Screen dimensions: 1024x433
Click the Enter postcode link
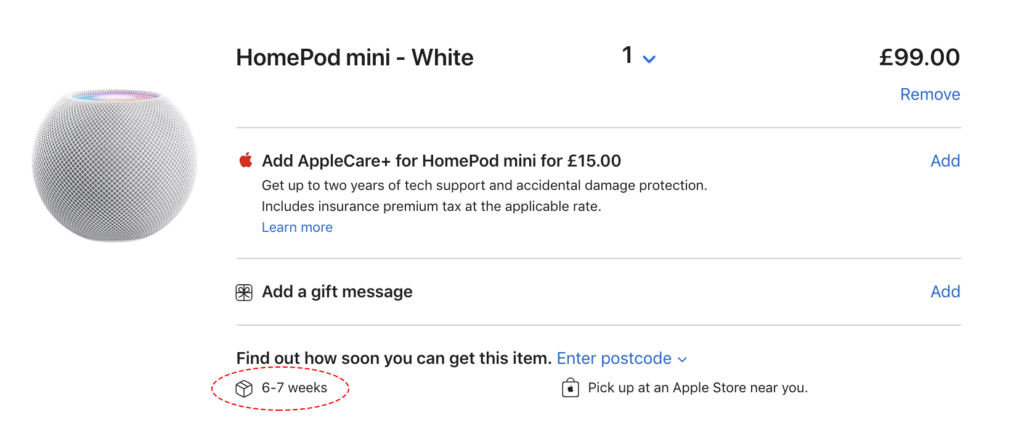click(614, 358)
